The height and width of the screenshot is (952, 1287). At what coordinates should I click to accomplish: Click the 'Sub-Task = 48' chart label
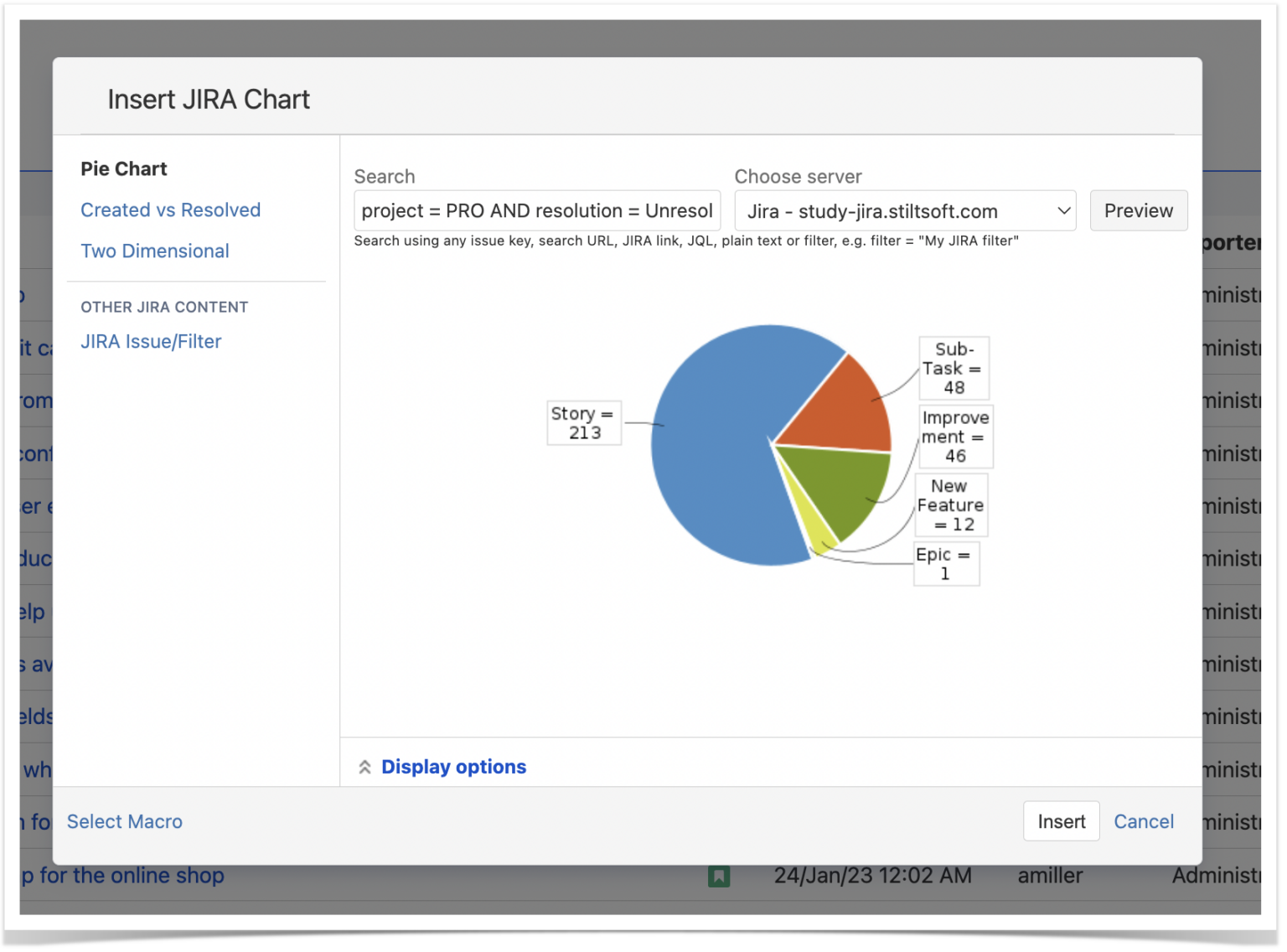pyautogui.click(x=954, y=369)
